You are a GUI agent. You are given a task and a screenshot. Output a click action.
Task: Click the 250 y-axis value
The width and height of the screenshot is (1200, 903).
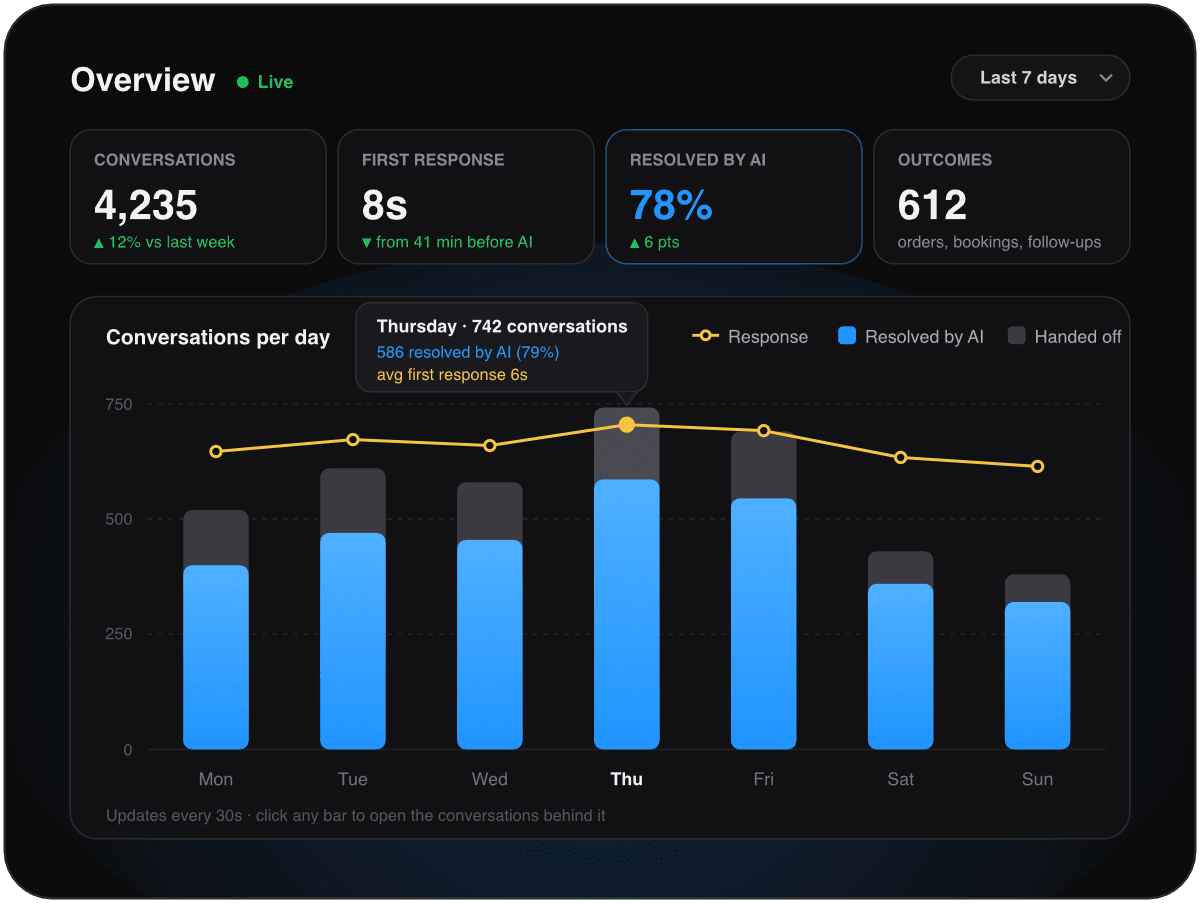pyautogui.click(x=118, y=634)
